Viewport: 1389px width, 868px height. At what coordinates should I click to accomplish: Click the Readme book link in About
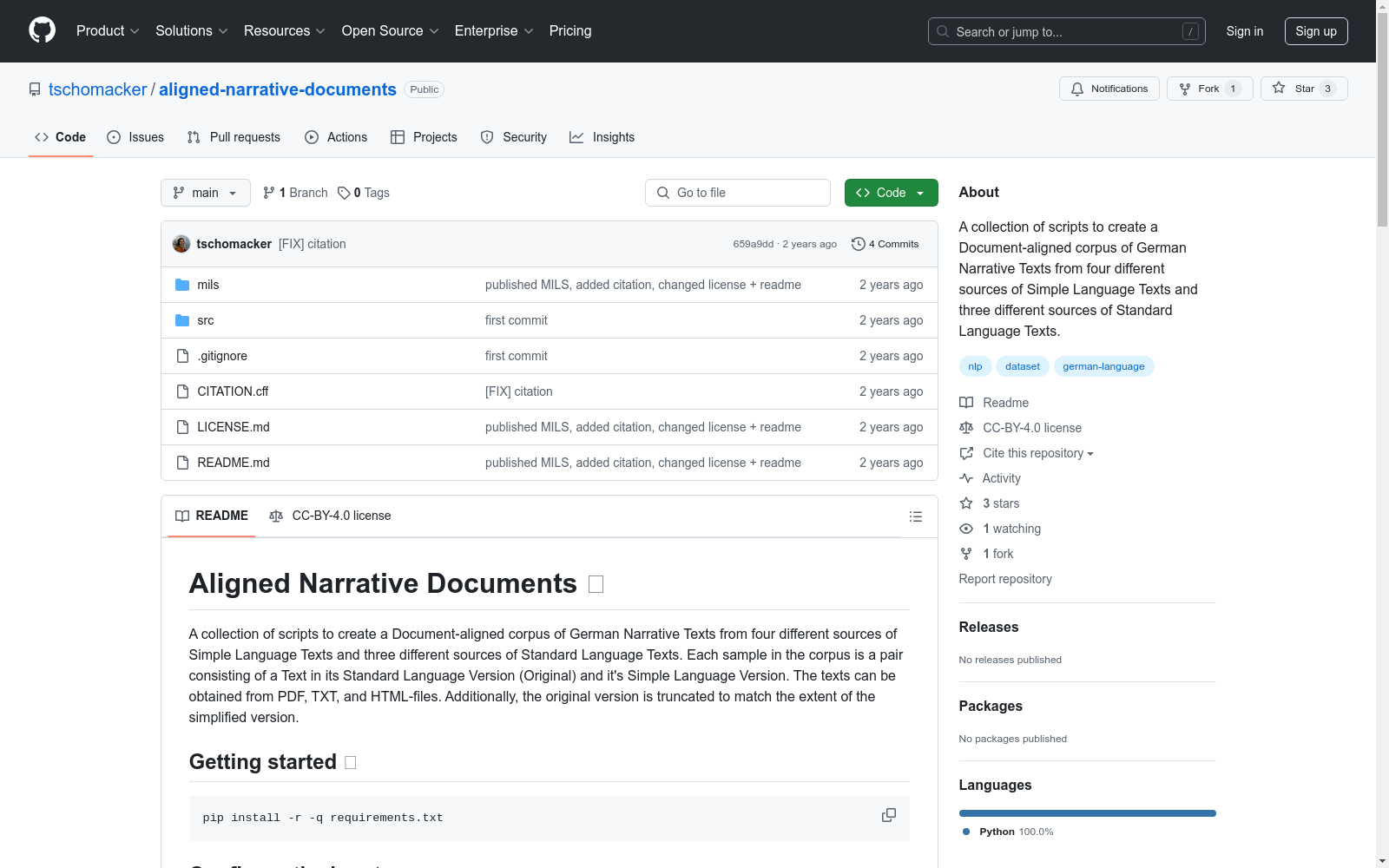click(x=994, y=403)
